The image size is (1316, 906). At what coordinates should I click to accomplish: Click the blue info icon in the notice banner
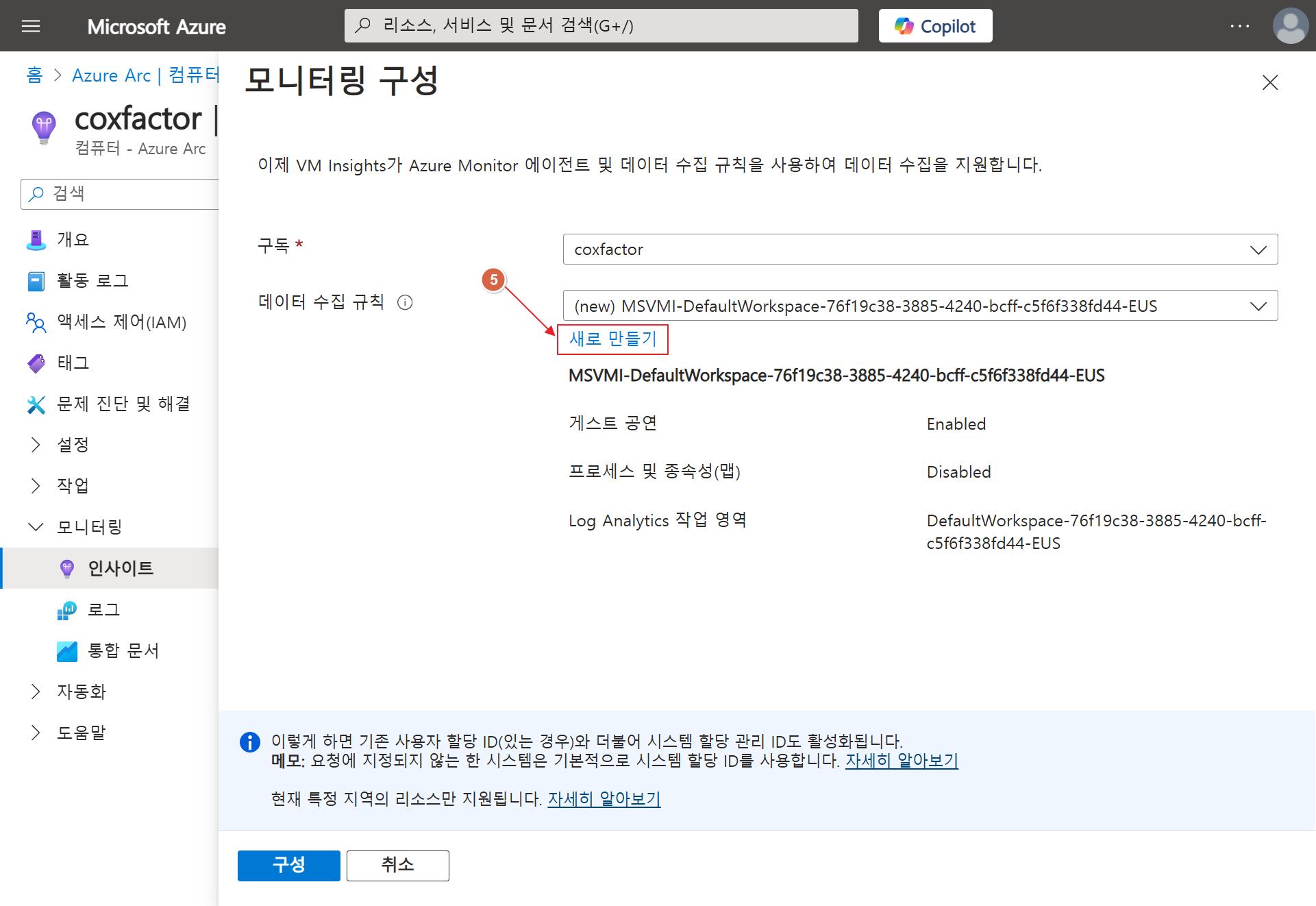250,742
